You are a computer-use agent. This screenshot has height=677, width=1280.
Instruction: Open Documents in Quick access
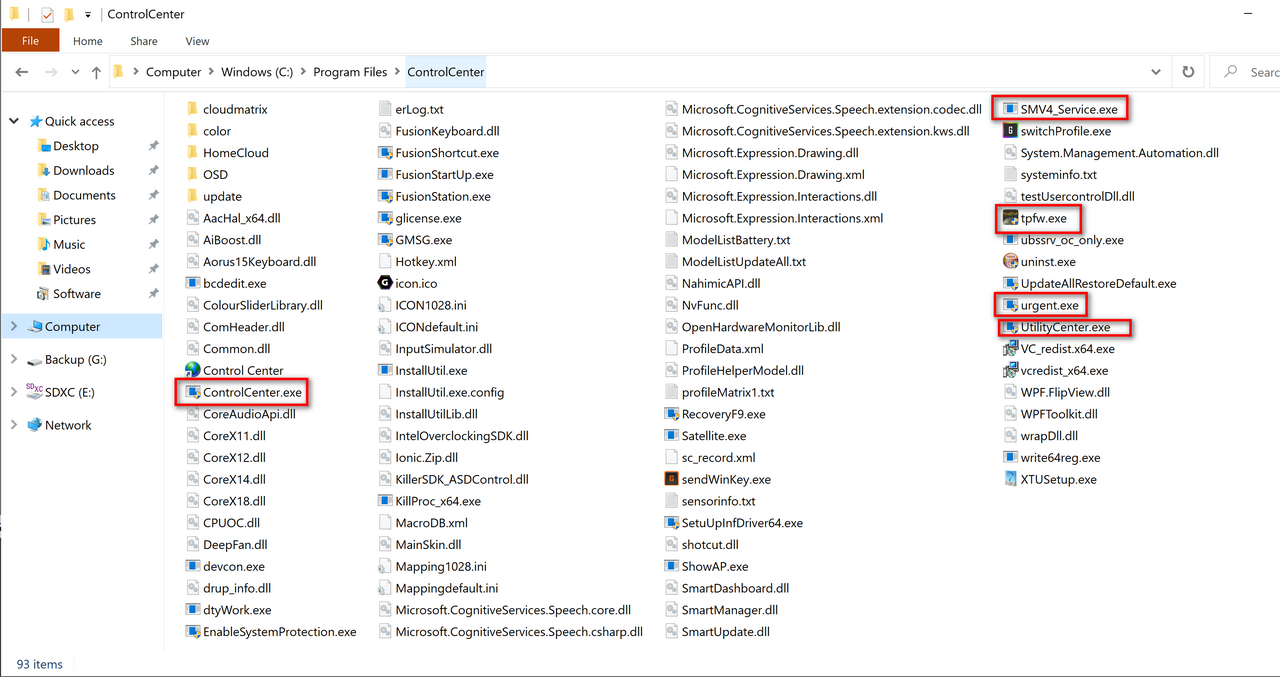point(84,195)
